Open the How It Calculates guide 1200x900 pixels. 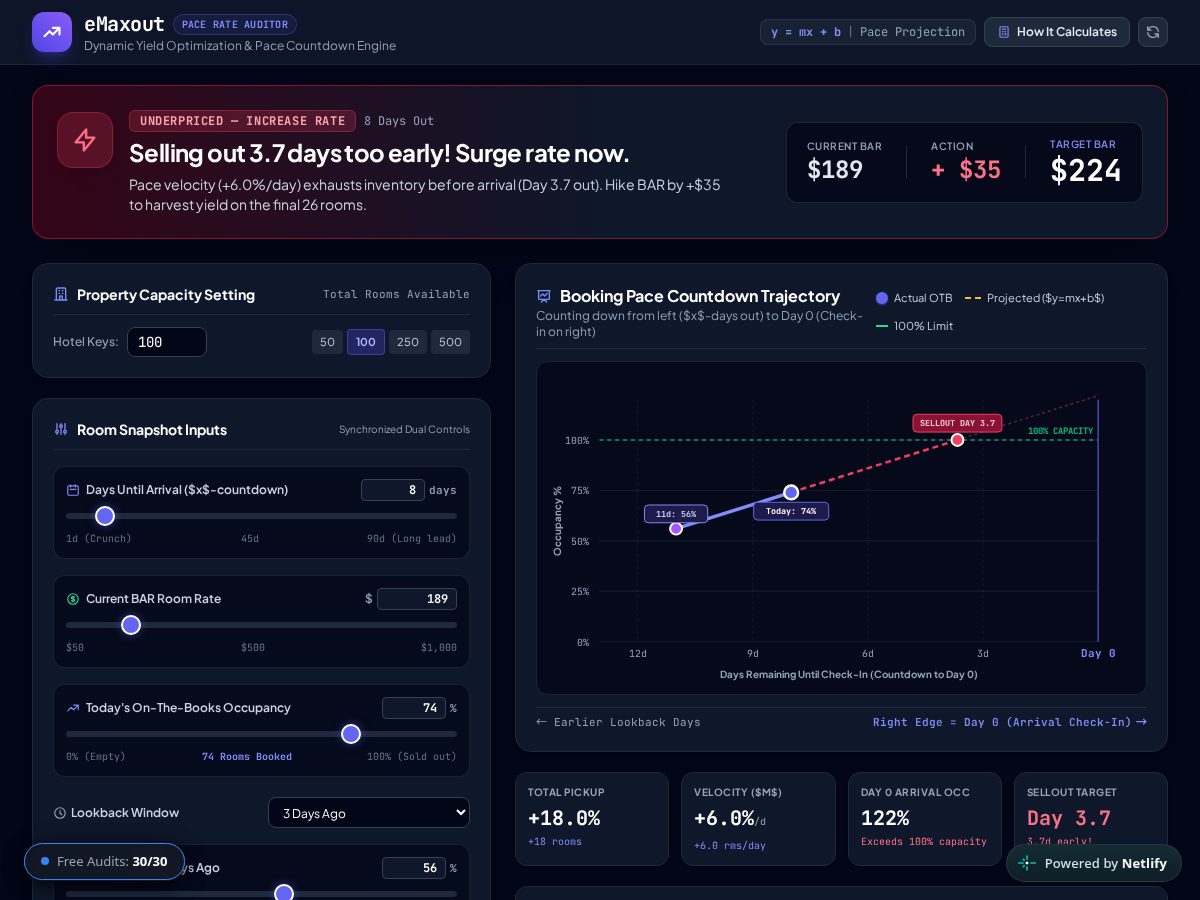pyautogui.click(x=1057, y=32)
